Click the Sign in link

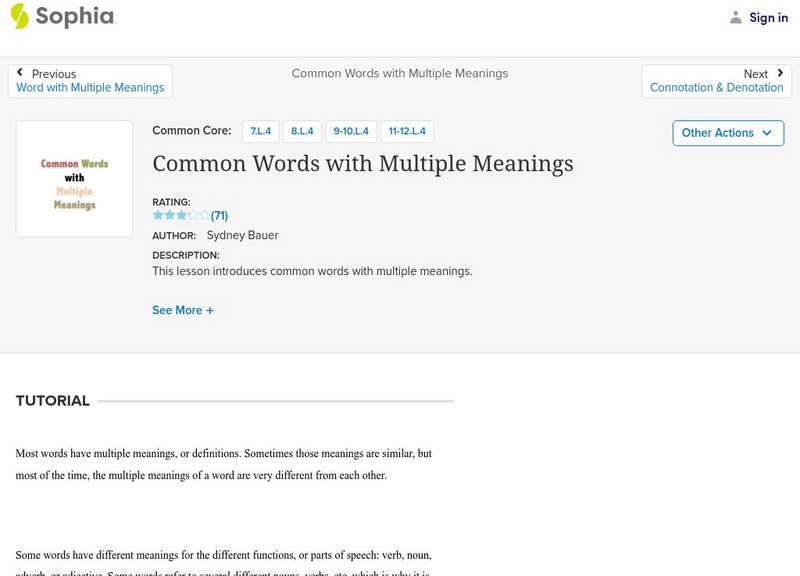[768, 18]
